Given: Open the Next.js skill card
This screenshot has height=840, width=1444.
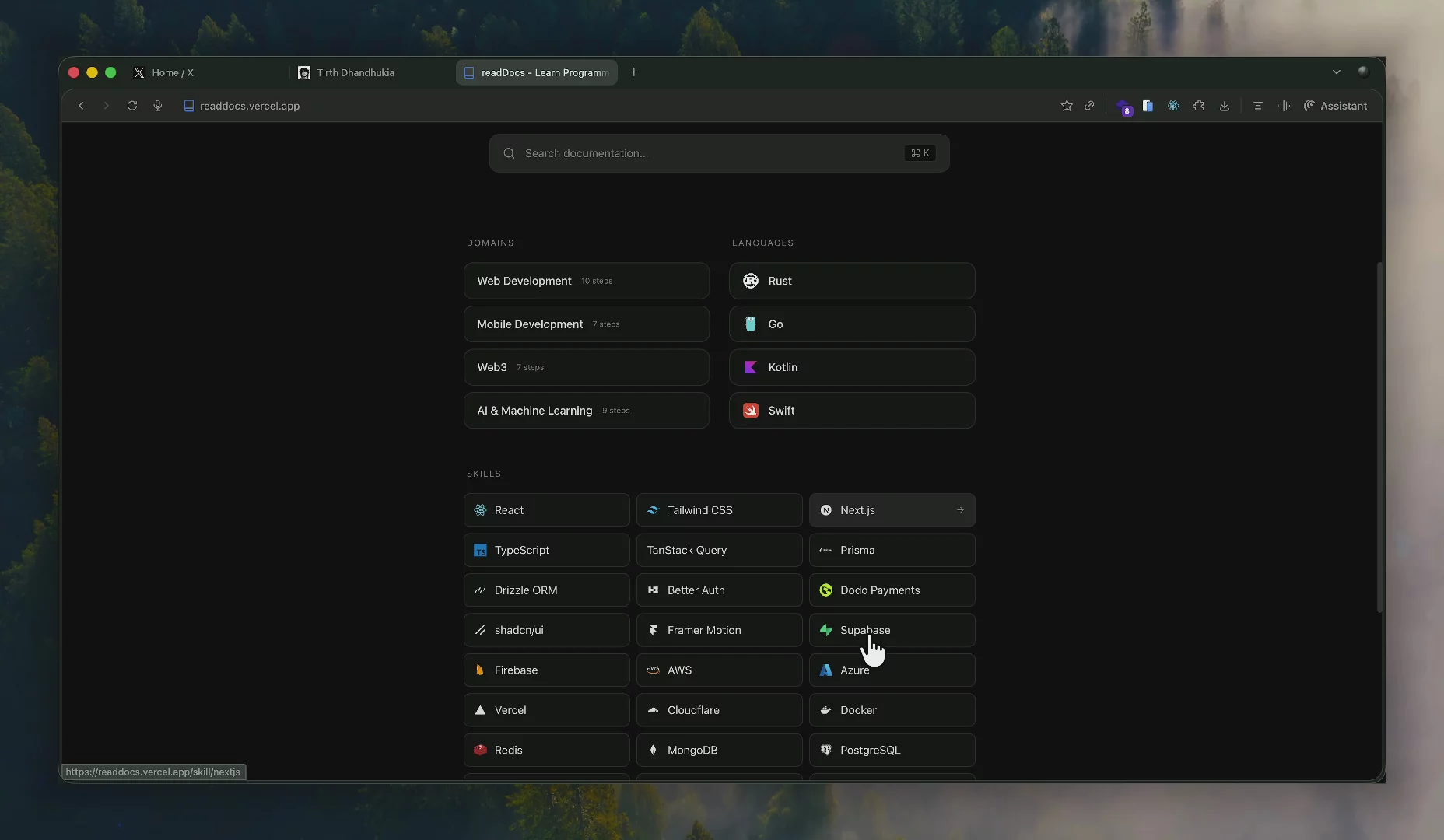Looking at the screenshot, I should click(892, 510).
